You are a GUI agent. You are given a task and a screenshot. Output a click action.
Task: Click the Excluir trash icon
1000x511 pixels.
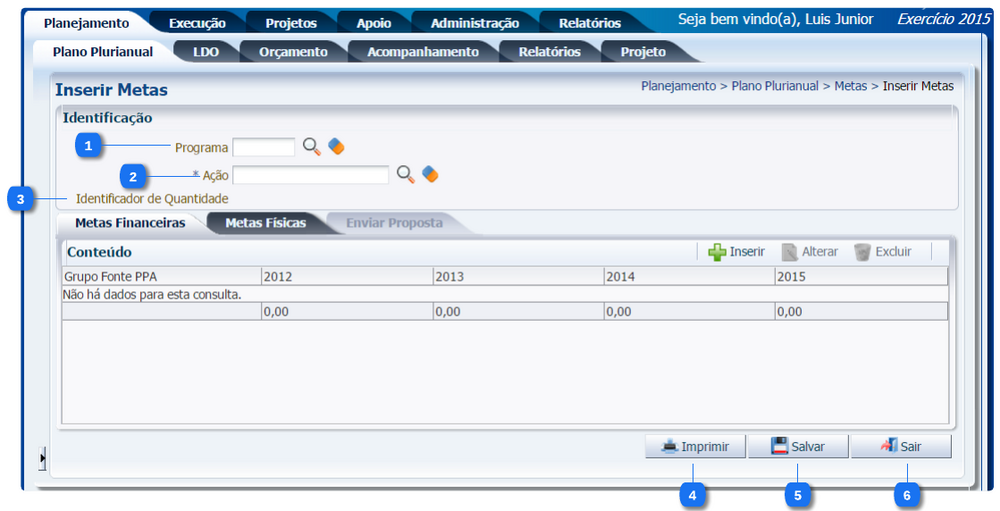point(862,252)
